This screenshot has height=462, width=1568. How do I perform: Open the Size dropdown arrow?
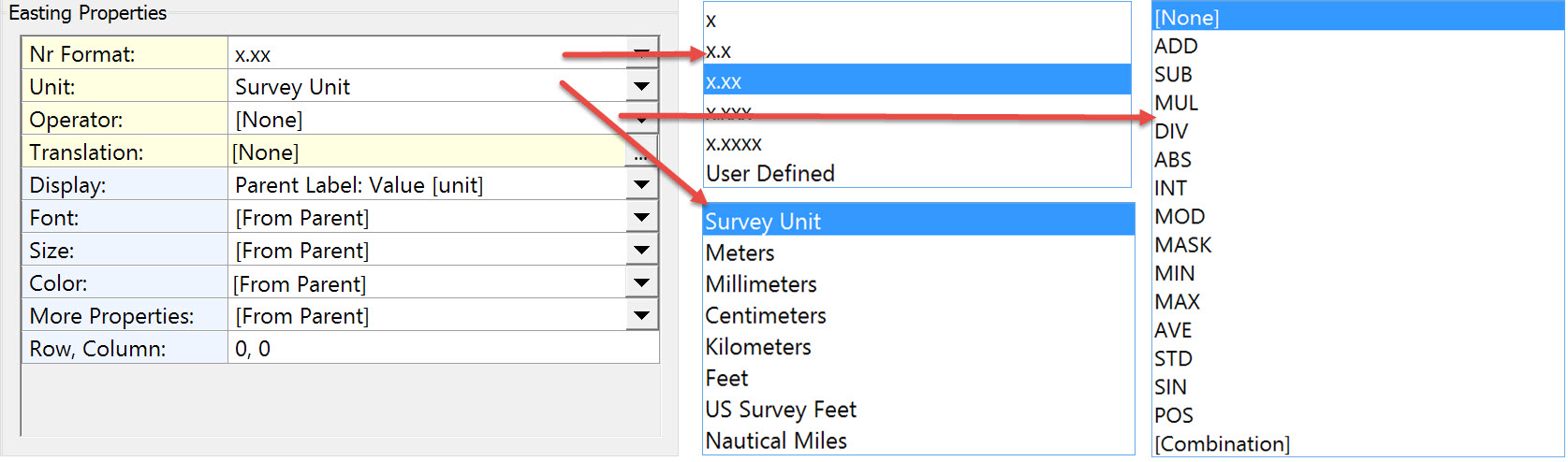tap(641, 250)
